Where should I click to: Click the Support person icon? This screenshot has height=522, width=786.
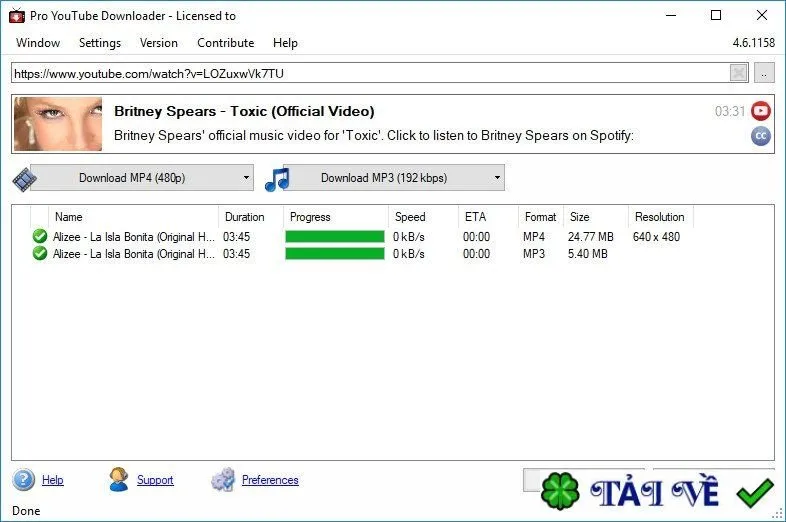119,479
